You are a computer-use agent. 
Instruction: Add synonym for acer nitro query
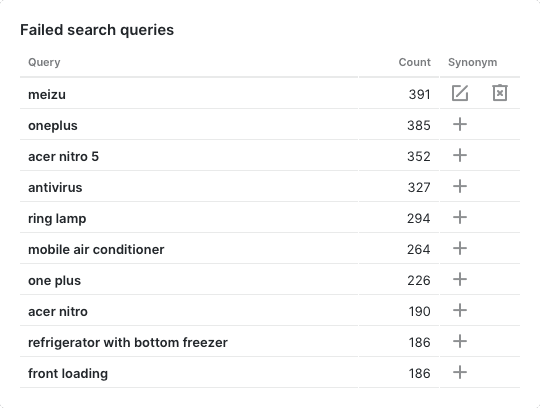tap(460, 310)
